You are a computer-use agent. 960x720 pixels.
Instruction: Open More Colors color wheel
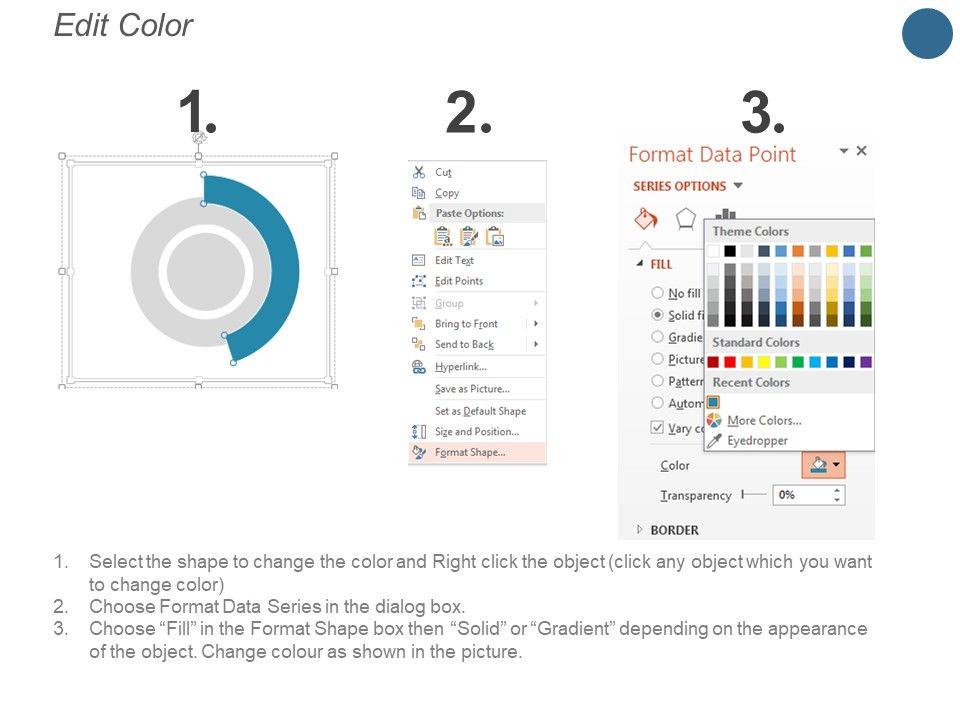click(763, 421)
